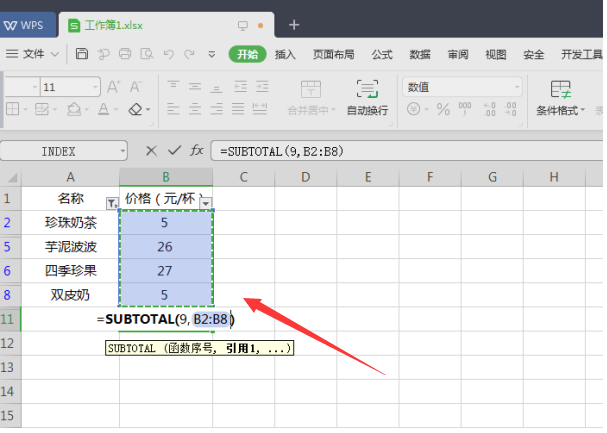Open the font size 11 dropdown

pyautogui.click(x=95, y=87)
